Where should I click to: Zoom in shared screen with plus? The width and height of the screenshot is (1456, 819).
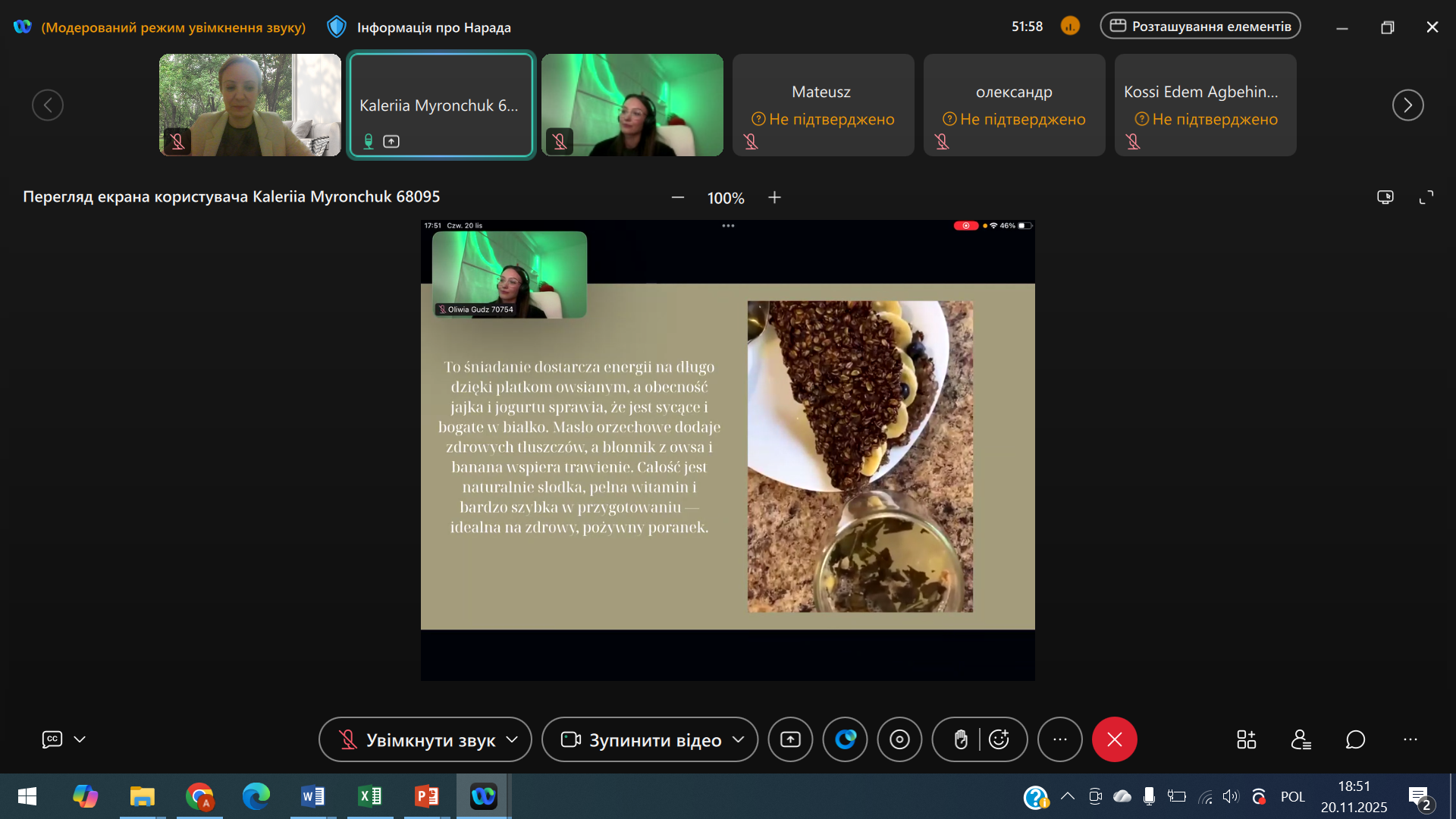pos(774,198)
